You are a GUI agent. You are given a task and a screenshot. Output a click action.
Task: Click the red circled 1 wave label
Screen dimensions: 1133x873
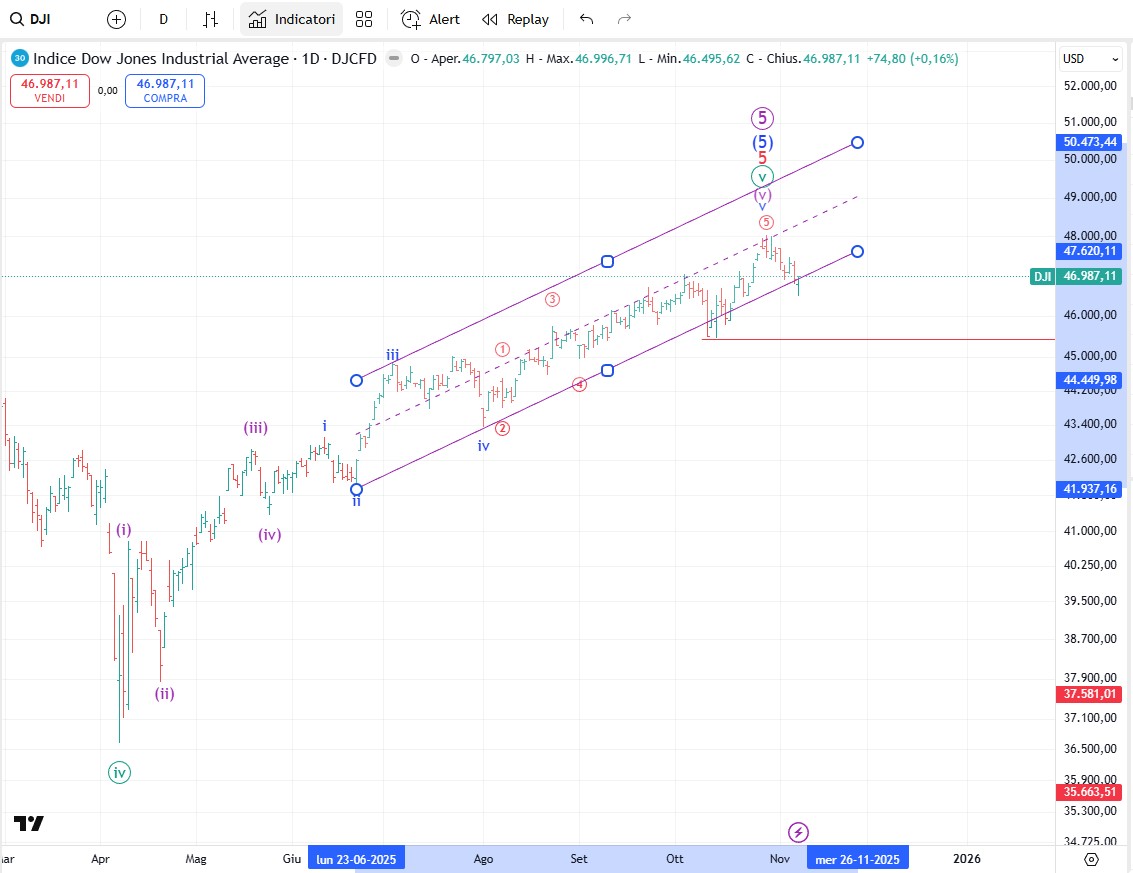(502, 349)
